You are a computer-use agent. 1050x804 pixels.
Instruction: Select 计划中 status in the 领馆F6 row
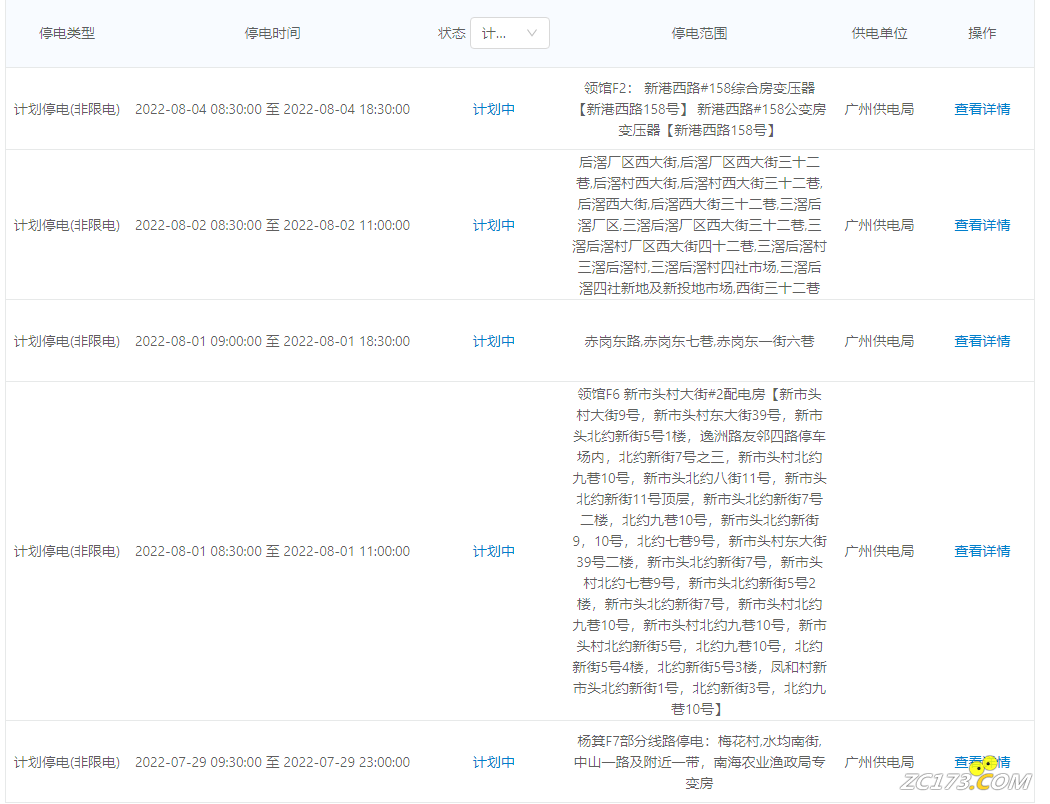point(494,551)
